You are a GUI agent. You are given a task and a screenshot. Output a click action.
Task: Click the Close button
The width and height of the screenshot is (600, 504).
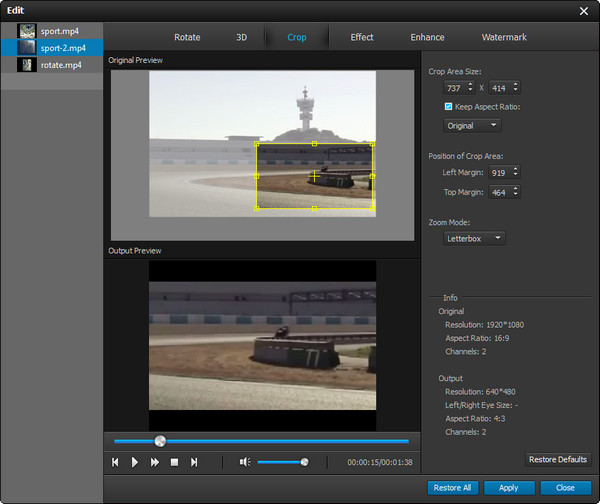point(566,488)
